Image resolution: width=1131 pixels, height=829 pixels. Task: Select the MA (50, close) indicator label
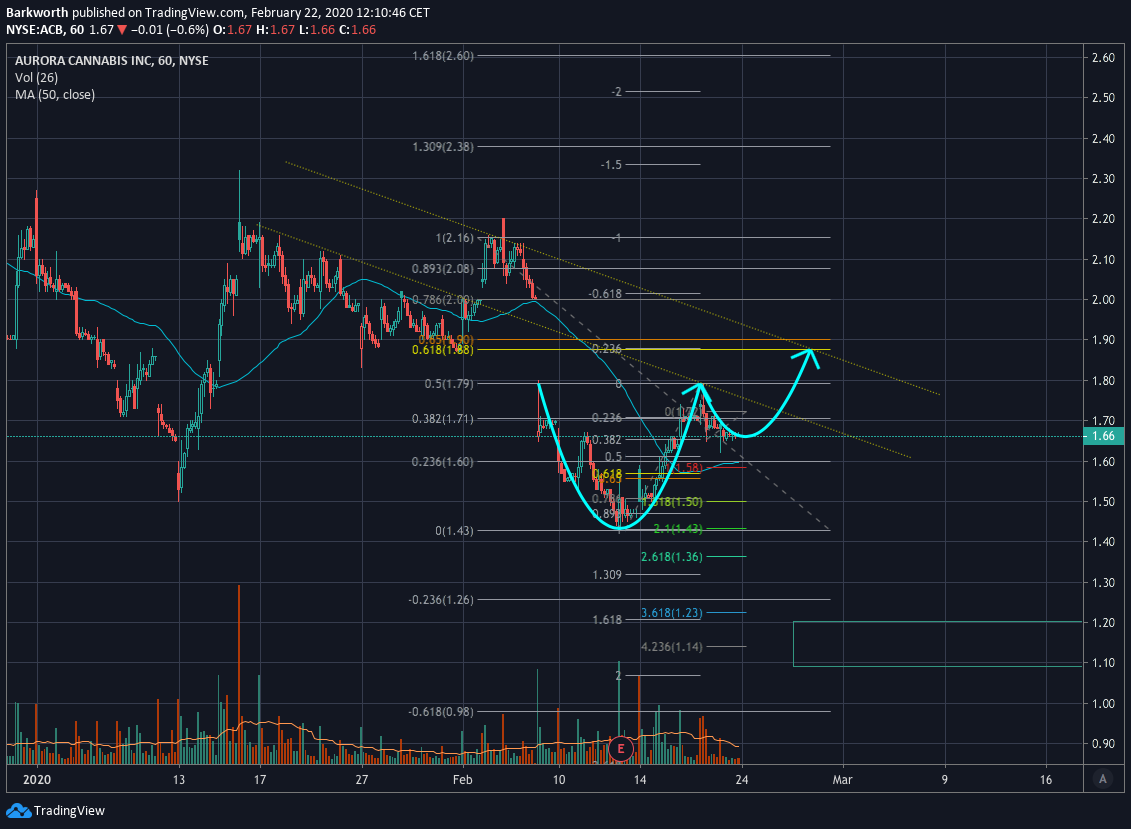(55, 95)
